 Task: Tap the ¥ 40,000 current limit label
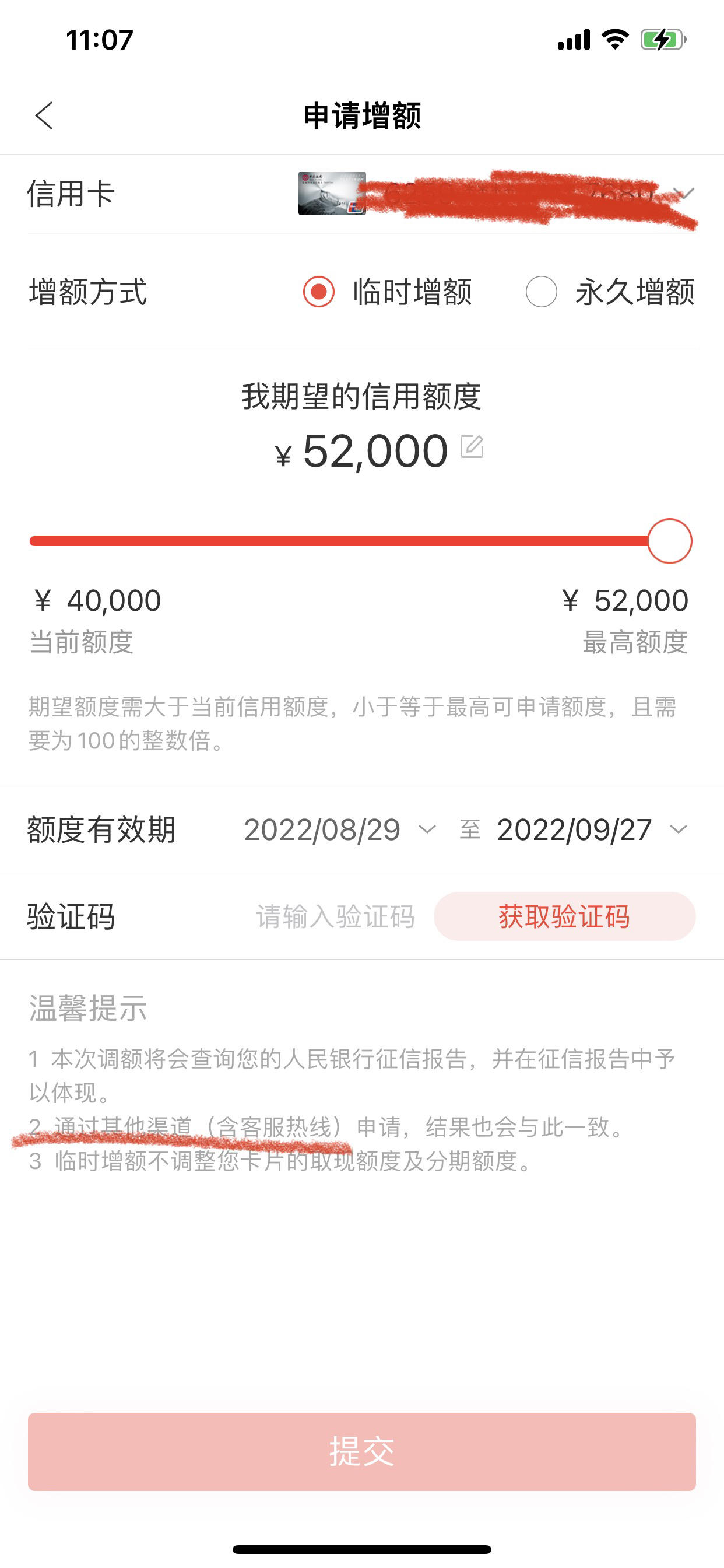[97, 601]
